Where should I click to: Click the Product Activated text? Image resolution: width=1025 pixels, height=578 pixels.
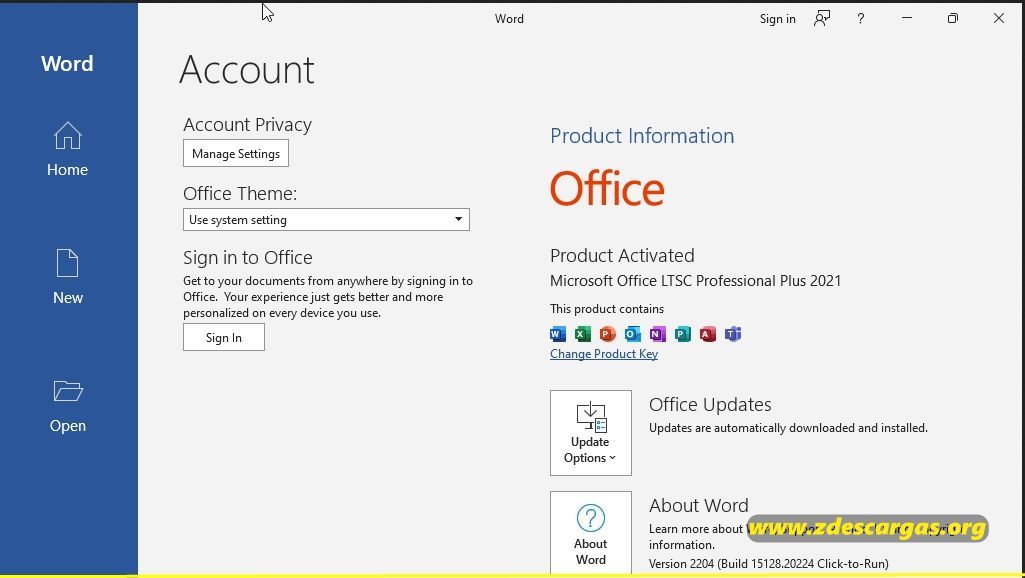[x=622, y=255]
